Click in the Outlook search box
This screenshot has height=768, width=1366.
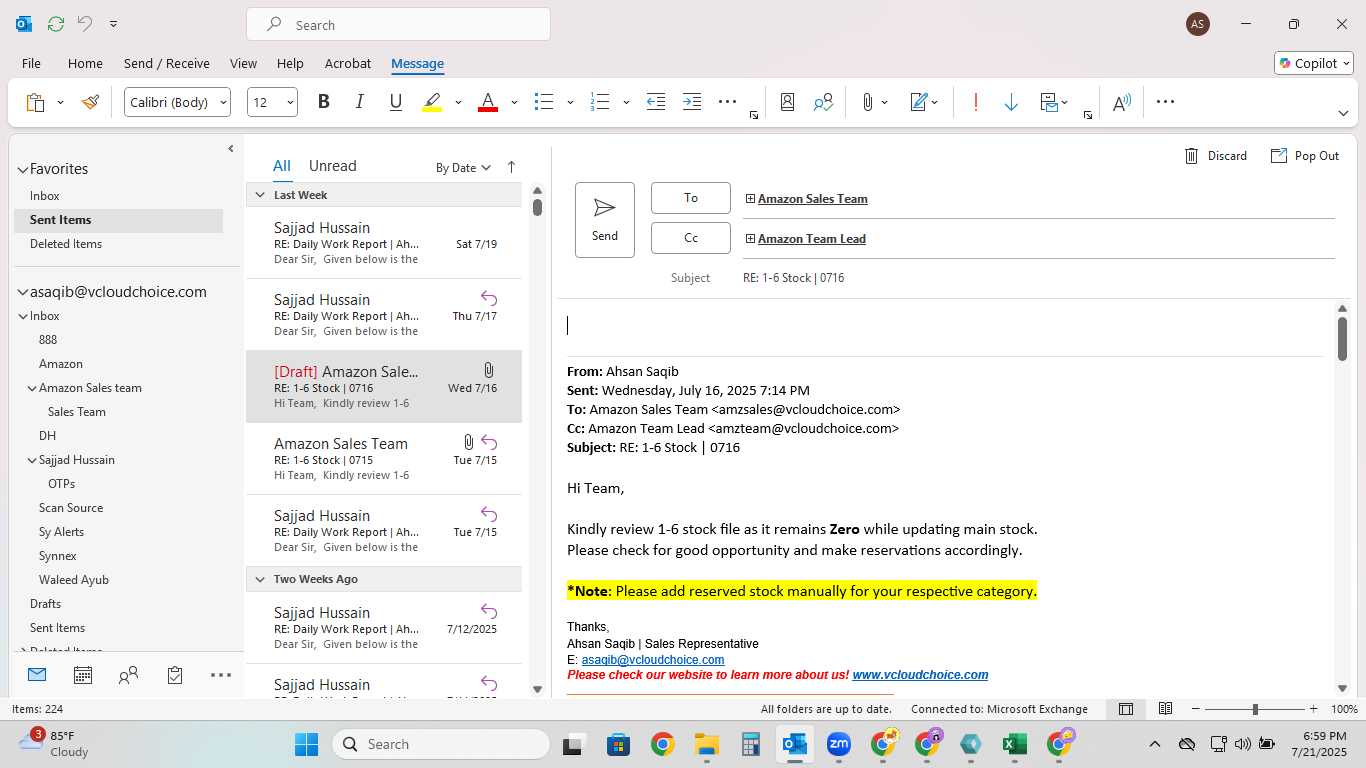click(x=398, y=25)
